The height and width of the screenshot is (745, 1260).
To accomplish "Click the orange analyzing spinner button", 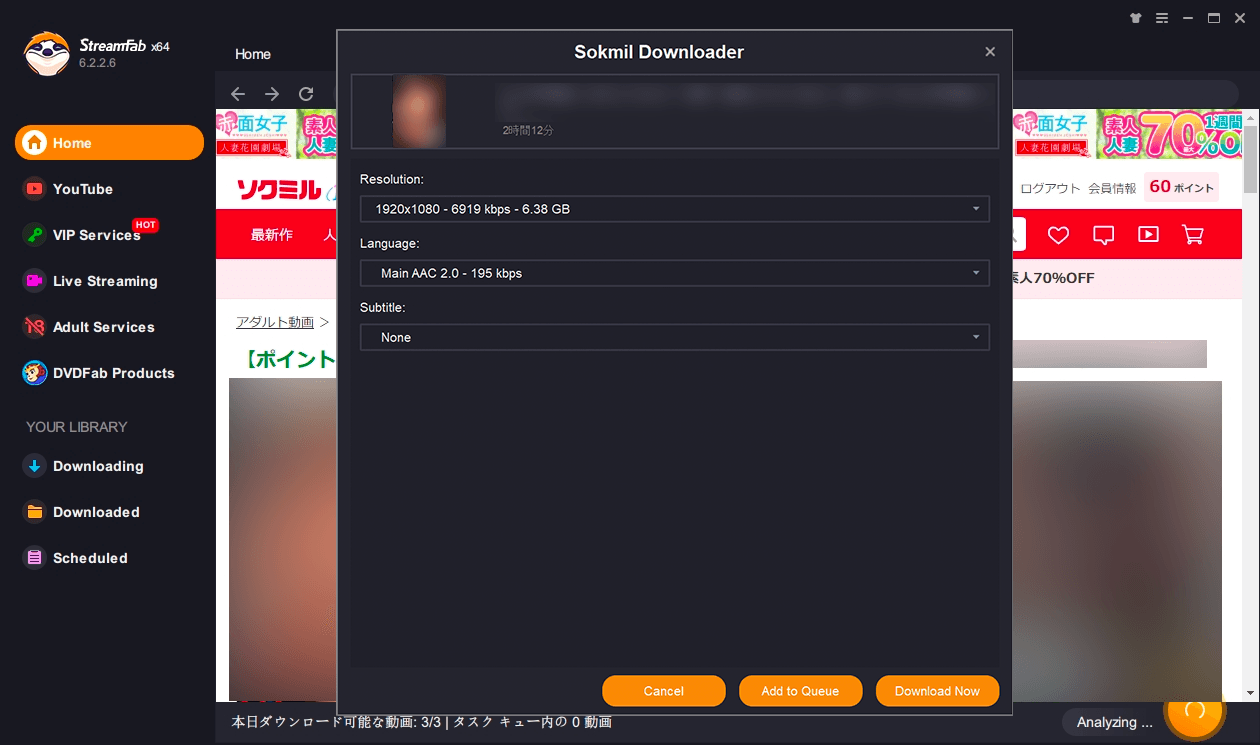I will [1195, 709].
